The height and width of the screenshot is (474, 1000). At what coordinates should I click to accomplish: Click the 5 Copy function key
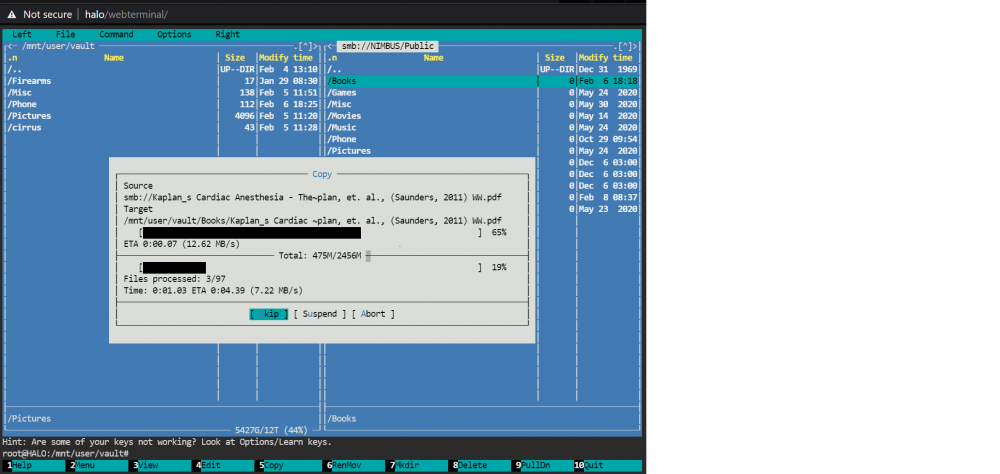[x=288, y=466]
